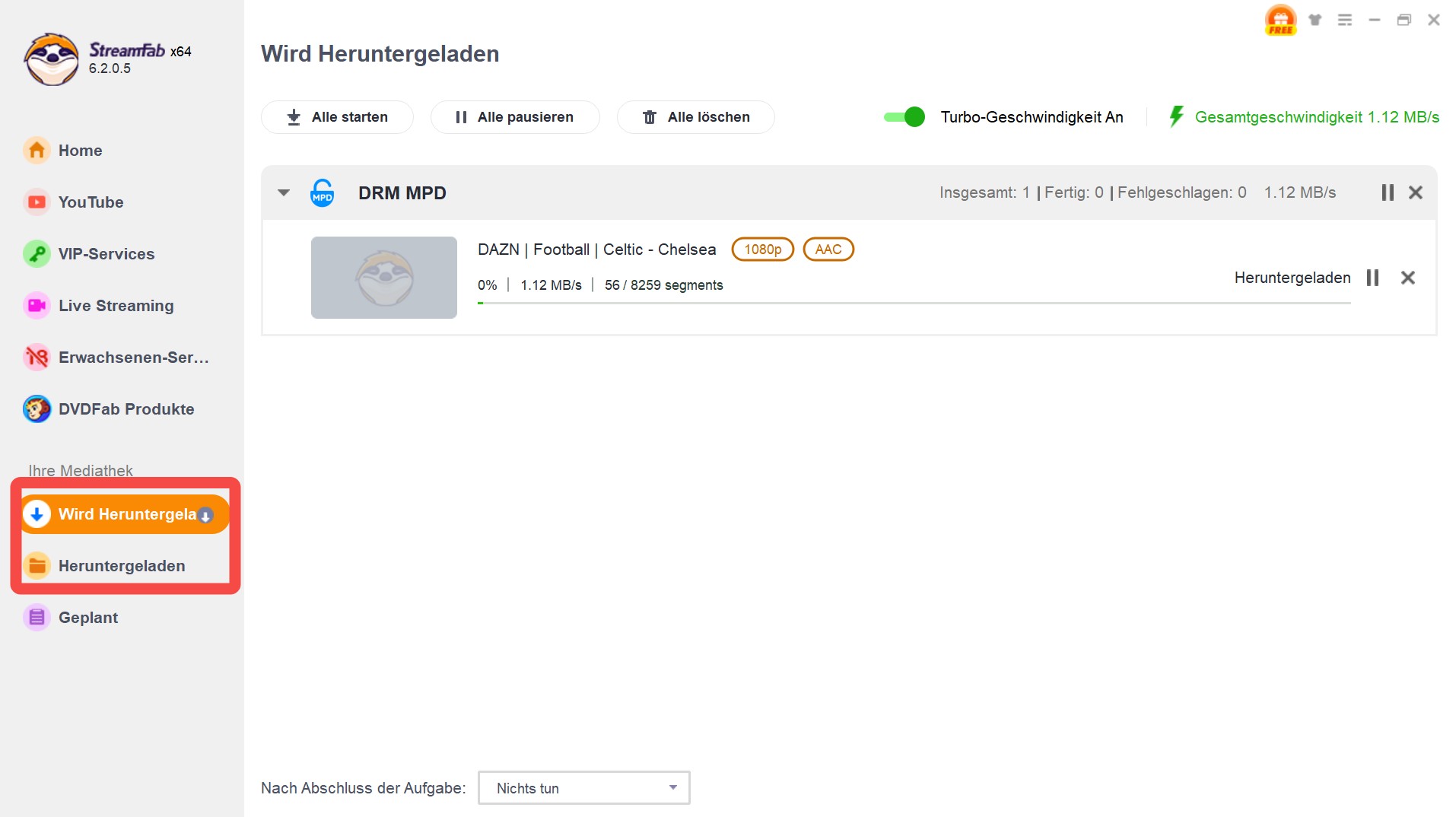
Task: Restore the StreamFab window size
Action: (x=1404, y=20)
